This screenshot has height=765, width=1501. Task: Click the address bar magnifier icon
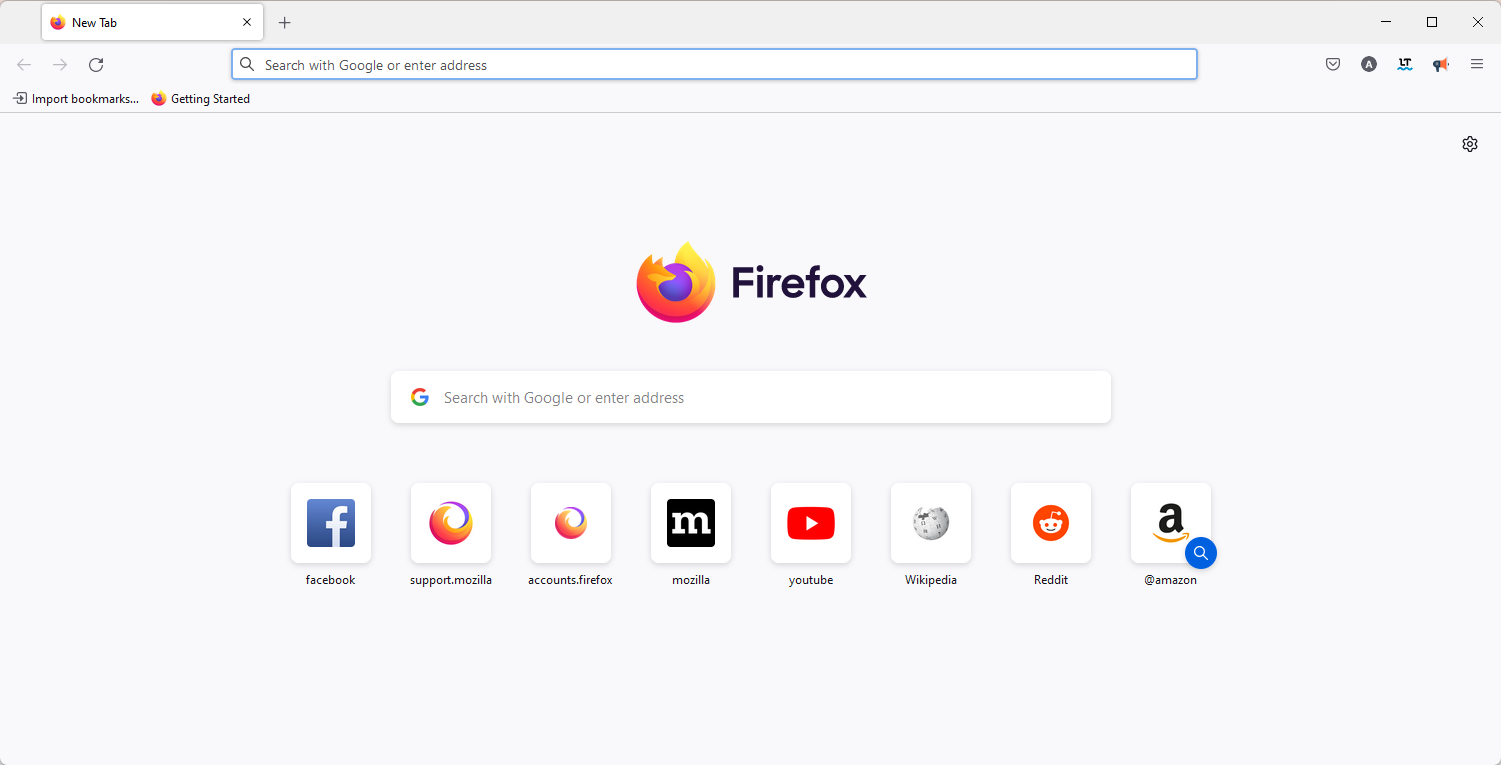[247, 65]
